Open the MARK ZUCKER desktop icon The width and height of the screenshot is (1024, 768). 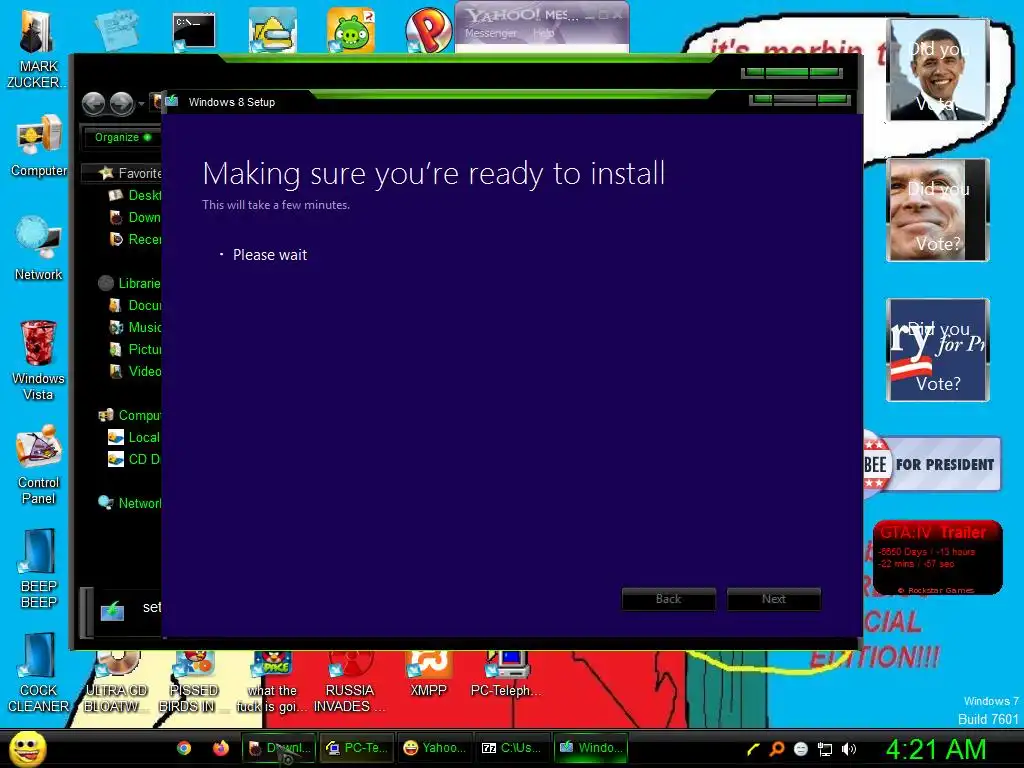point(38,49)
